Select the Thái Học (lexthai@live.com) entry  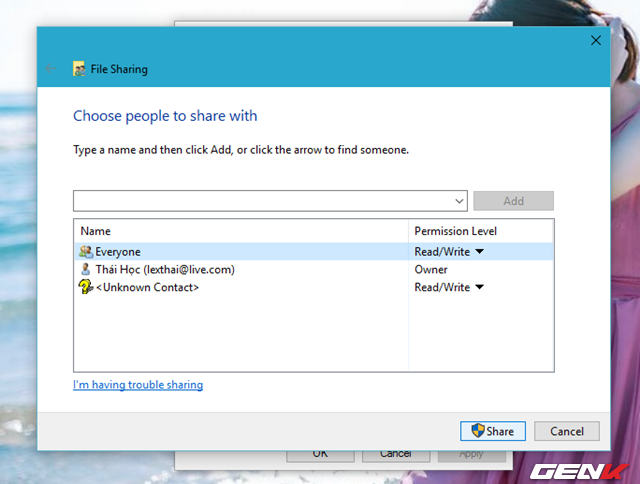164,270
